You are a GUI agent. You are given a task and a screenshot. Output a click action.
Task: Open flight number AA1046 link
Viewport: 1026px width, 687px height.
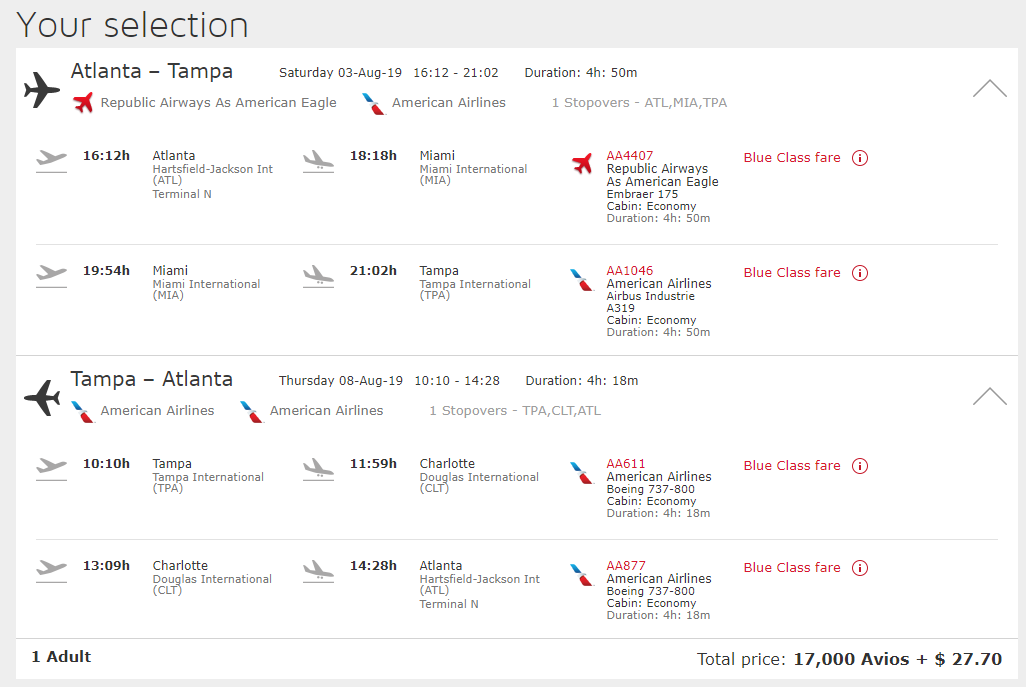pos(630,271)
